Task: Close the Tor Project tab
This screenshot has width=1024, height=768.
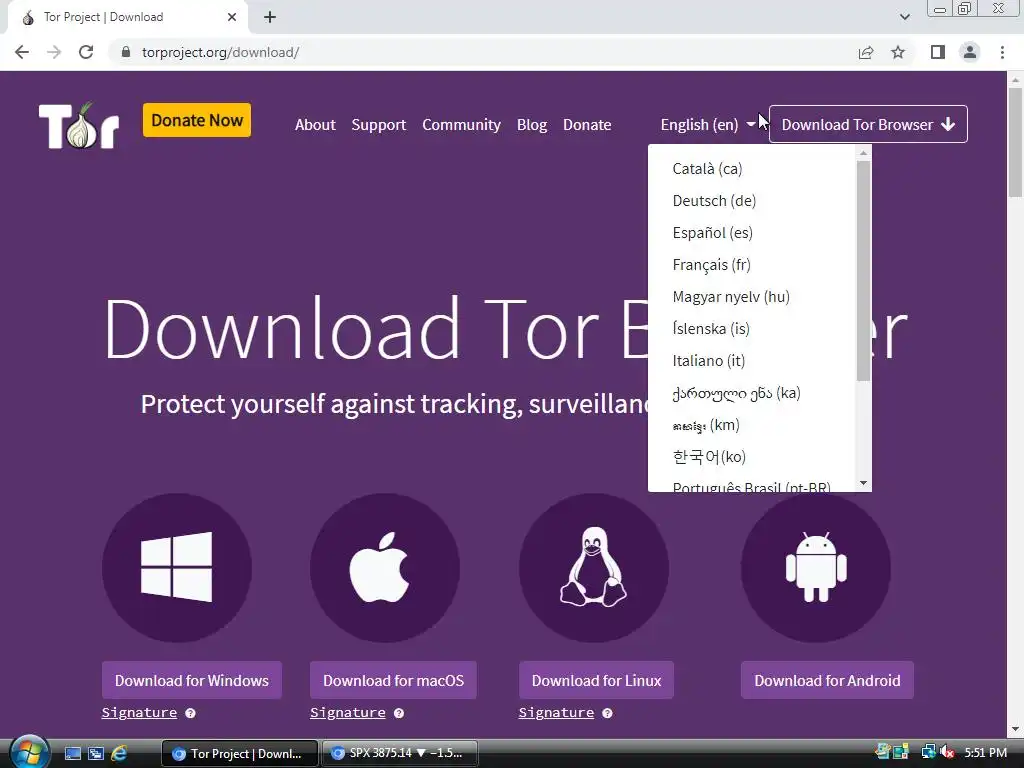Action: (232, 17)
